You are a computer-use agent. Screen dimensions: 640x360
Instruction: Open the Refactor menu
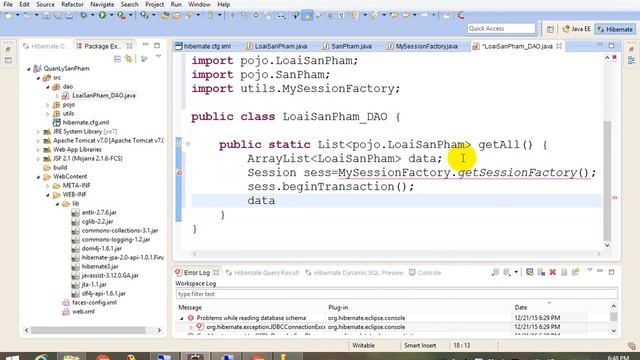tap(72, 4)
